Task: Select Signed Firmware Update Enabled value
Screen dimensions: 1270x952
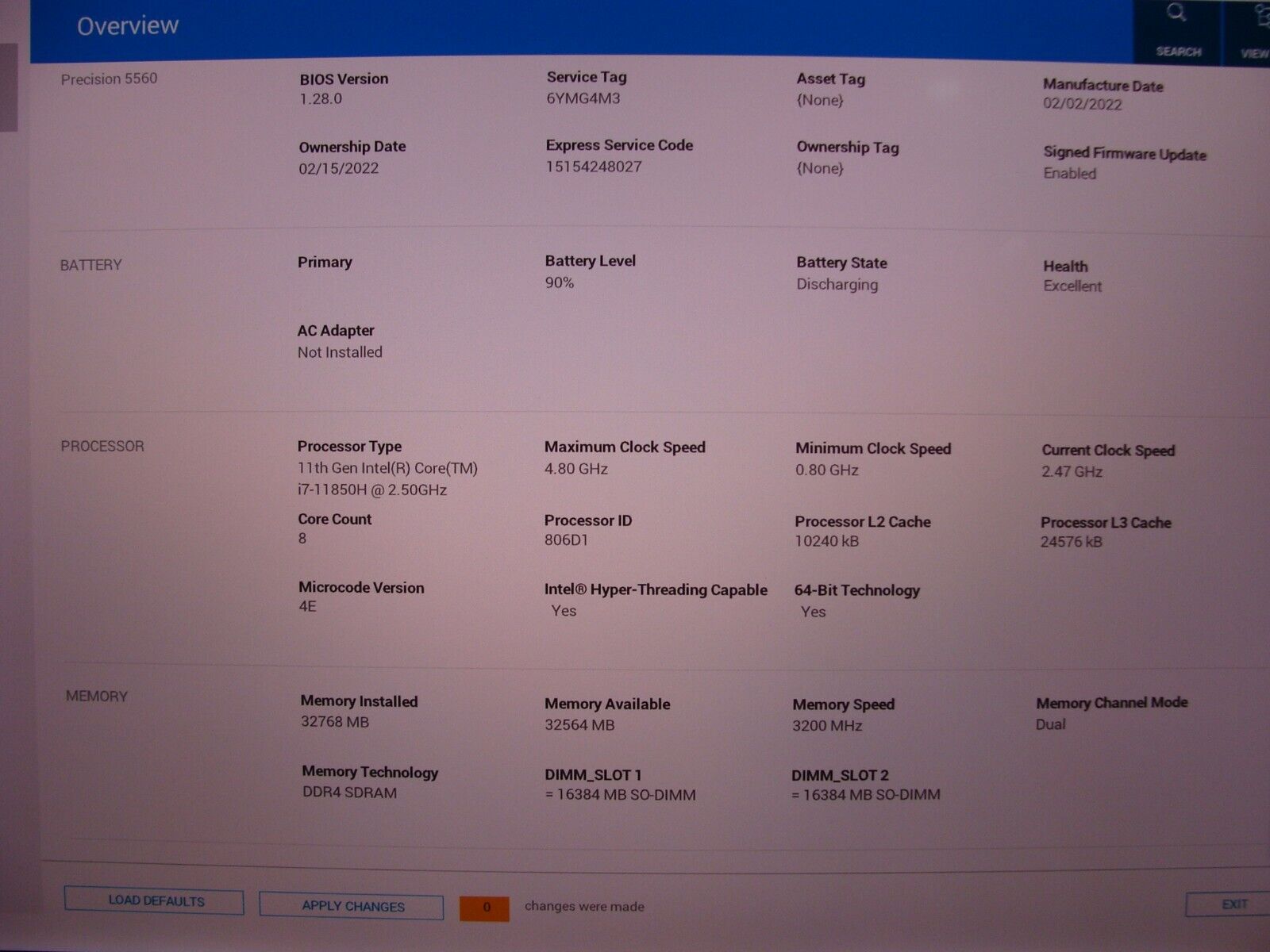Action: [x=1069, y=173]
